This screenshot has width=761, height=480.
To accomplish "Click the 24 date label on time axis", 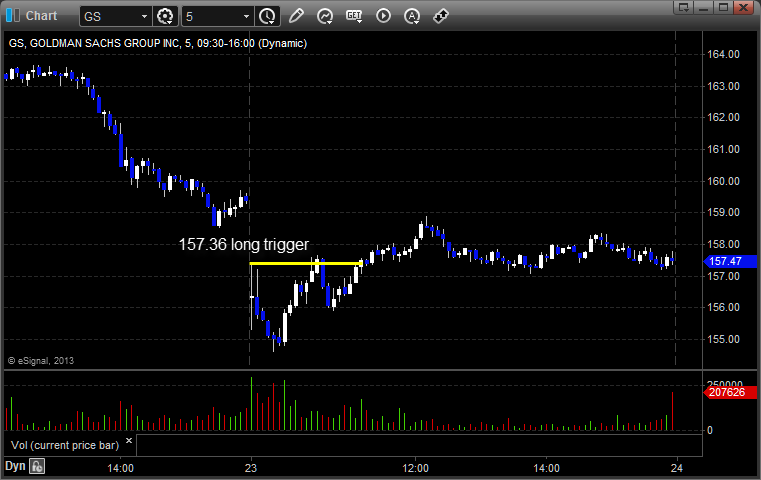I will pyautogui.click(x=676, y=468).
